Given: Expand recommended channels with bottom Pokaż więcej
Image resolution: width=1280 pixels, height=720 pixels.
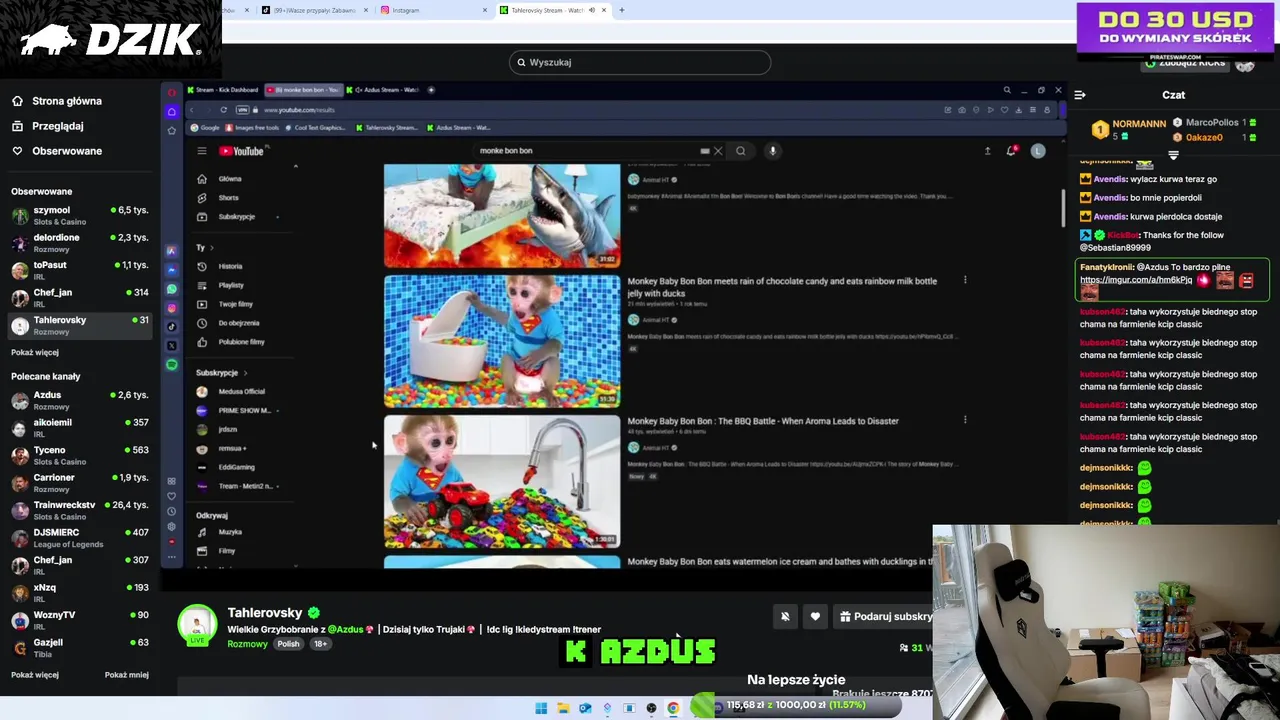Looking at the screenshot, I should (35, 675).
